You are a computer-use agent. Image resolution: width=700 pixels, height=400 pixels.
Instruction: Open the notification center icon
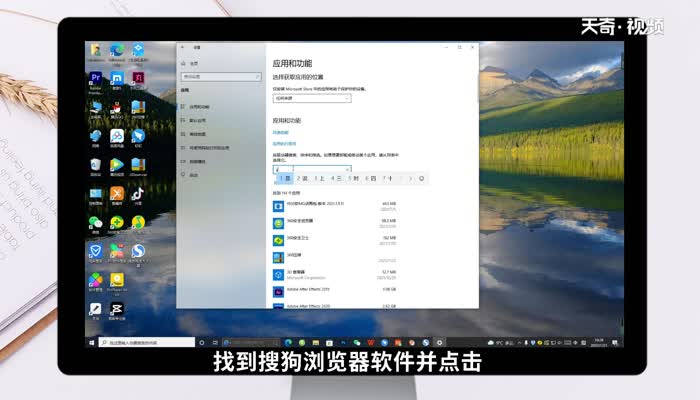tap(615, 342)
